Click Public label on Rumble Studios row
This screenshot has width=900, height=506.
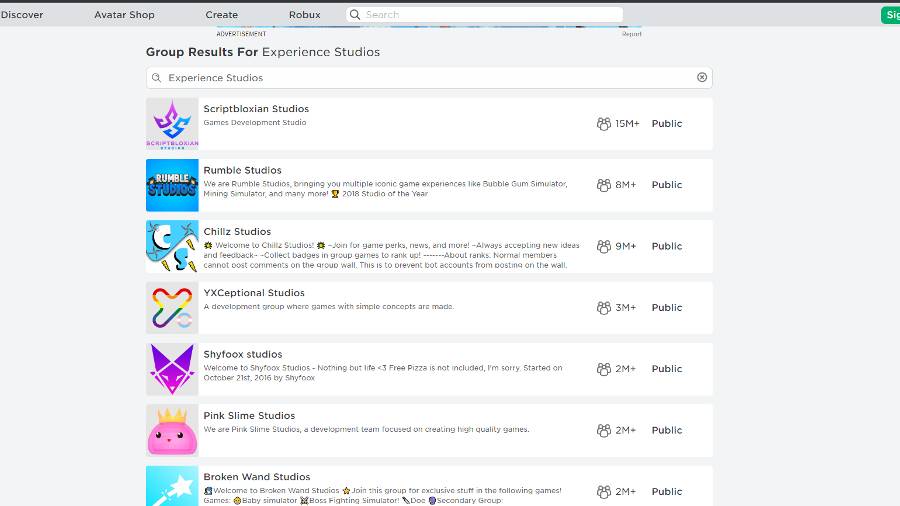point(666,185)
